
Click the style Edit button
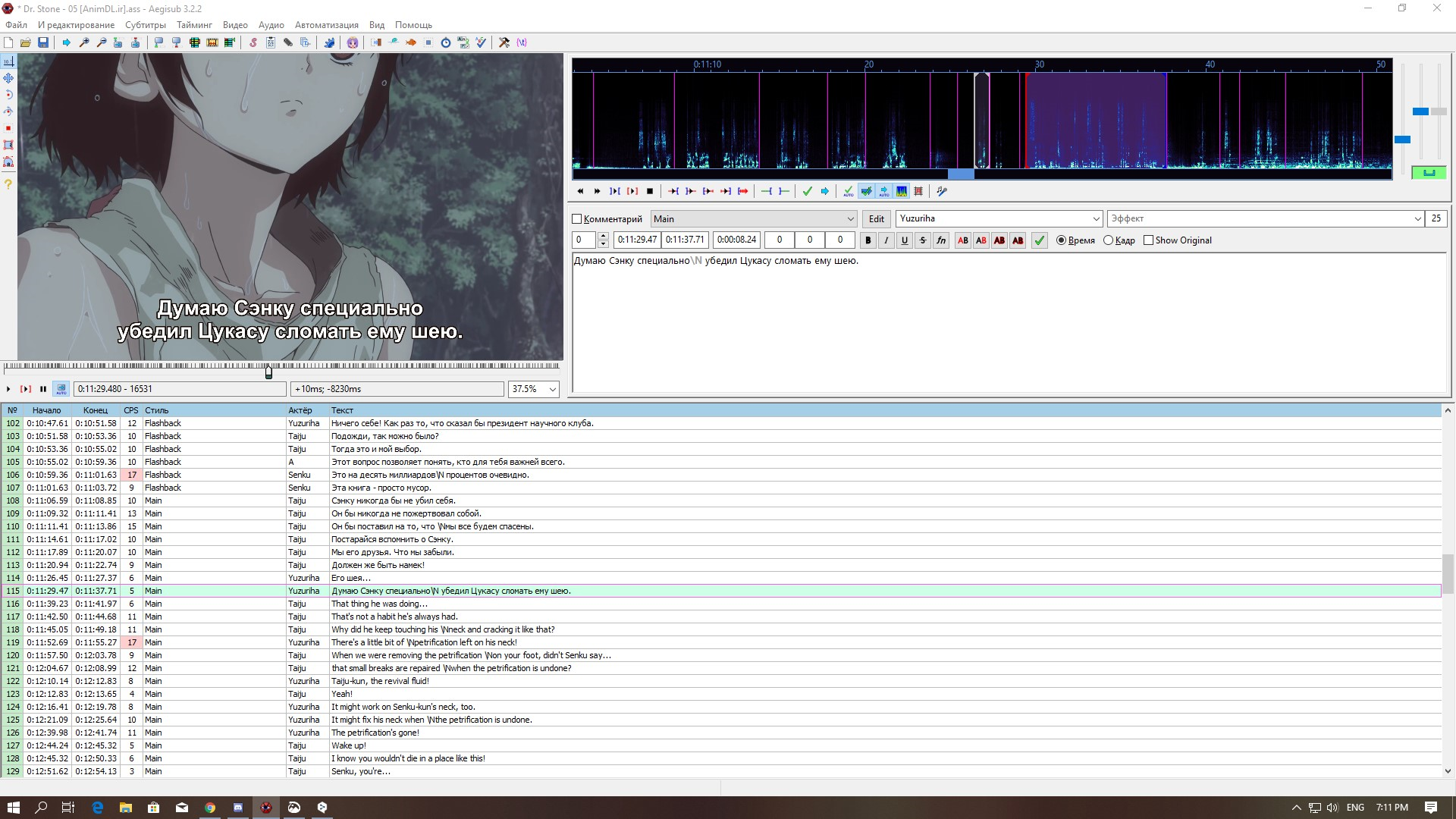tap(876, 219)
